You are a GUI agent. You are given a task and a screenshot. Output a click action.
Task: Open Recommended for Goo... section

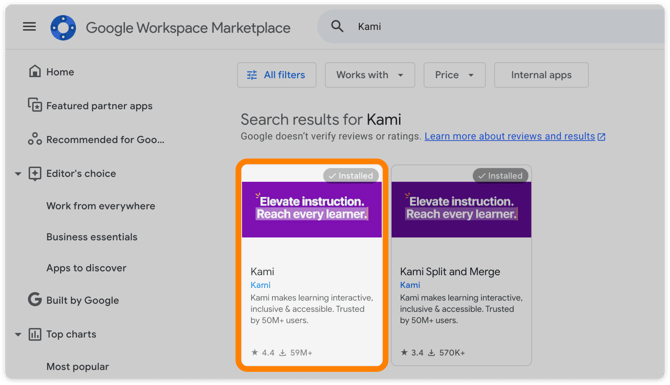coord(105,140)
